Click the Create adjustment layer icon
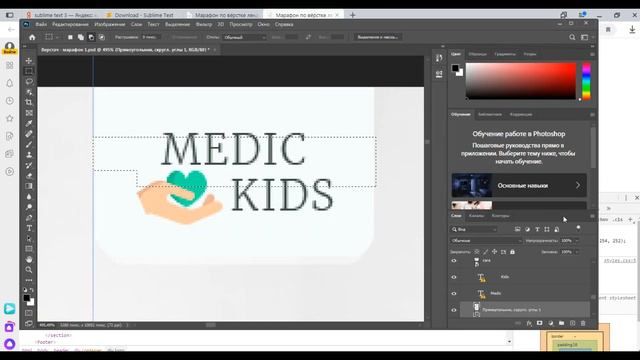 [x=551, y=323]
